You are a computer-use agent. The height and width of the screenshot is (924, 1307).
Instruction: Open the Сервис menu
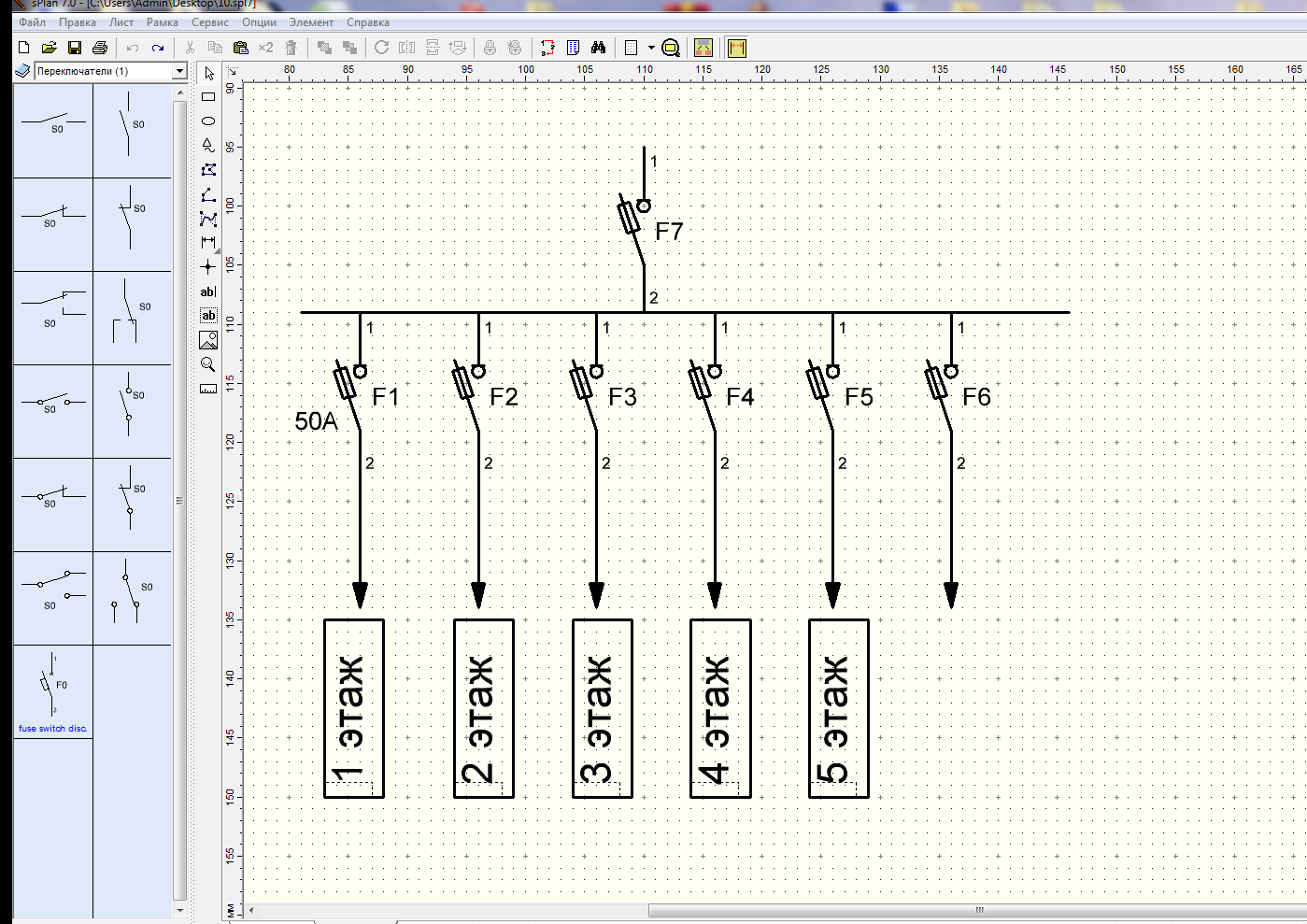209,22
